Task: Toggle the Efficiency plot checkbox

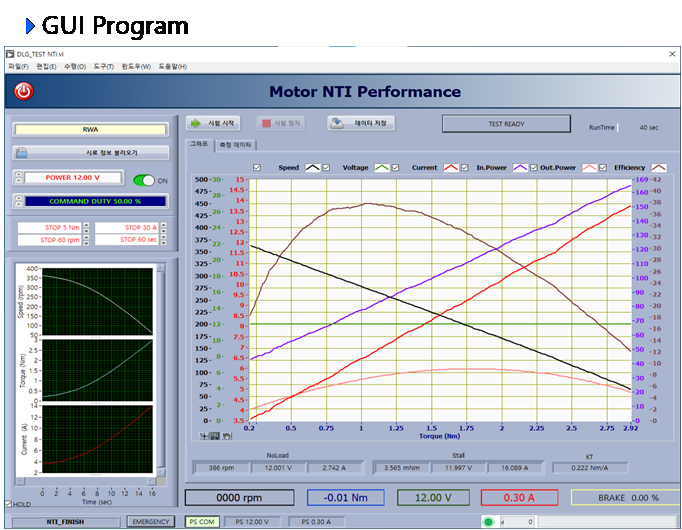Action: click(603, 168)
